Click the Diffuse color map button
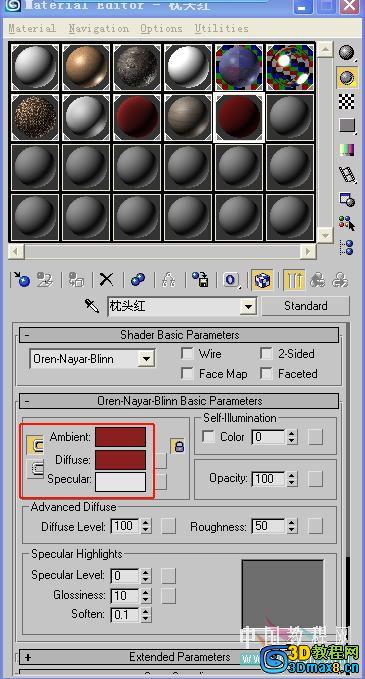Screen dimensions: 365x679 point(161,461)
